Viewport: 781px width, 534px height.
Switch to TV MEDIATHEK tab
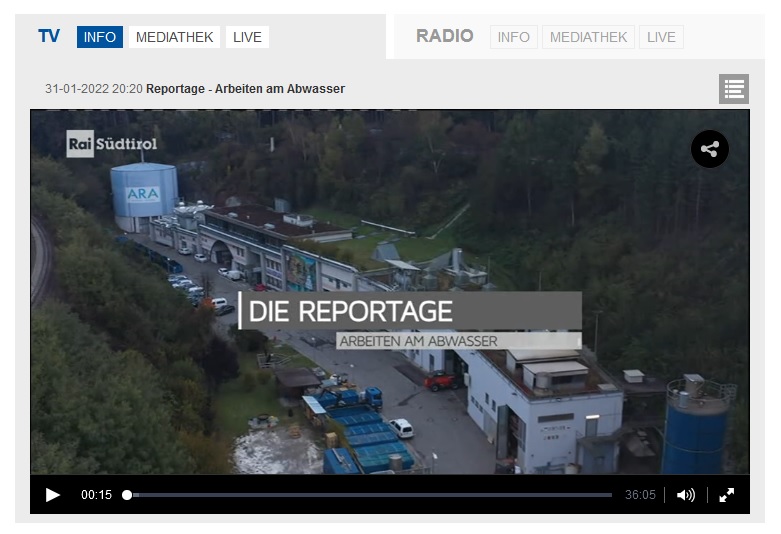(x=175, y=37)
